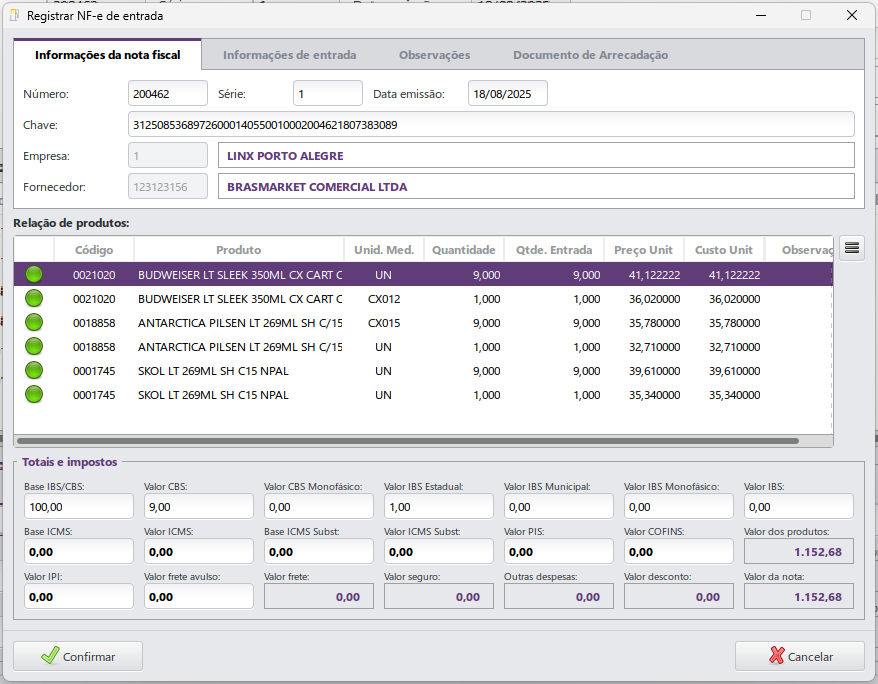Click the app icon in the title bar
The width and height of the screenshot is (878, 684).
[14, 16]
